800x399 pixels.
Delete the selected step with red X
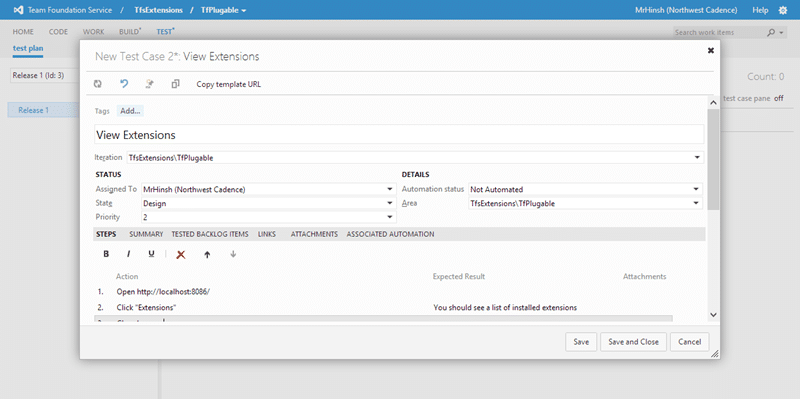point(181,255)
